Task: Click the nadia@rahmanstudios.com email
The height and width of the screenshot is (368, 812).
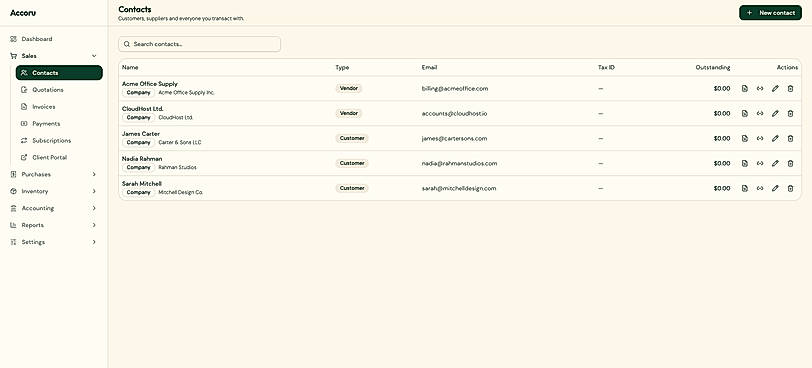Action: [x=459, y=163]
